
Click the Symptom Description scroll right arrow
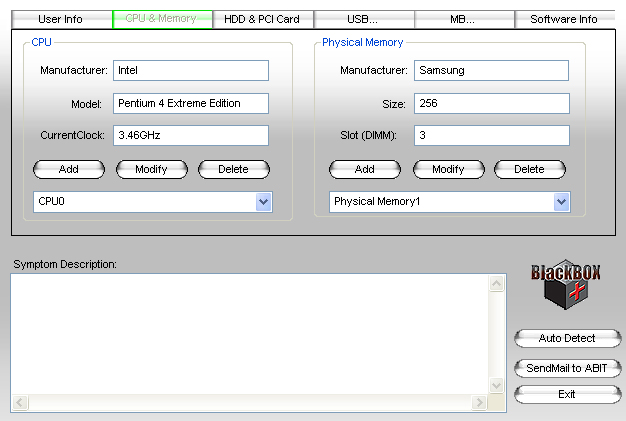[479, 402]
